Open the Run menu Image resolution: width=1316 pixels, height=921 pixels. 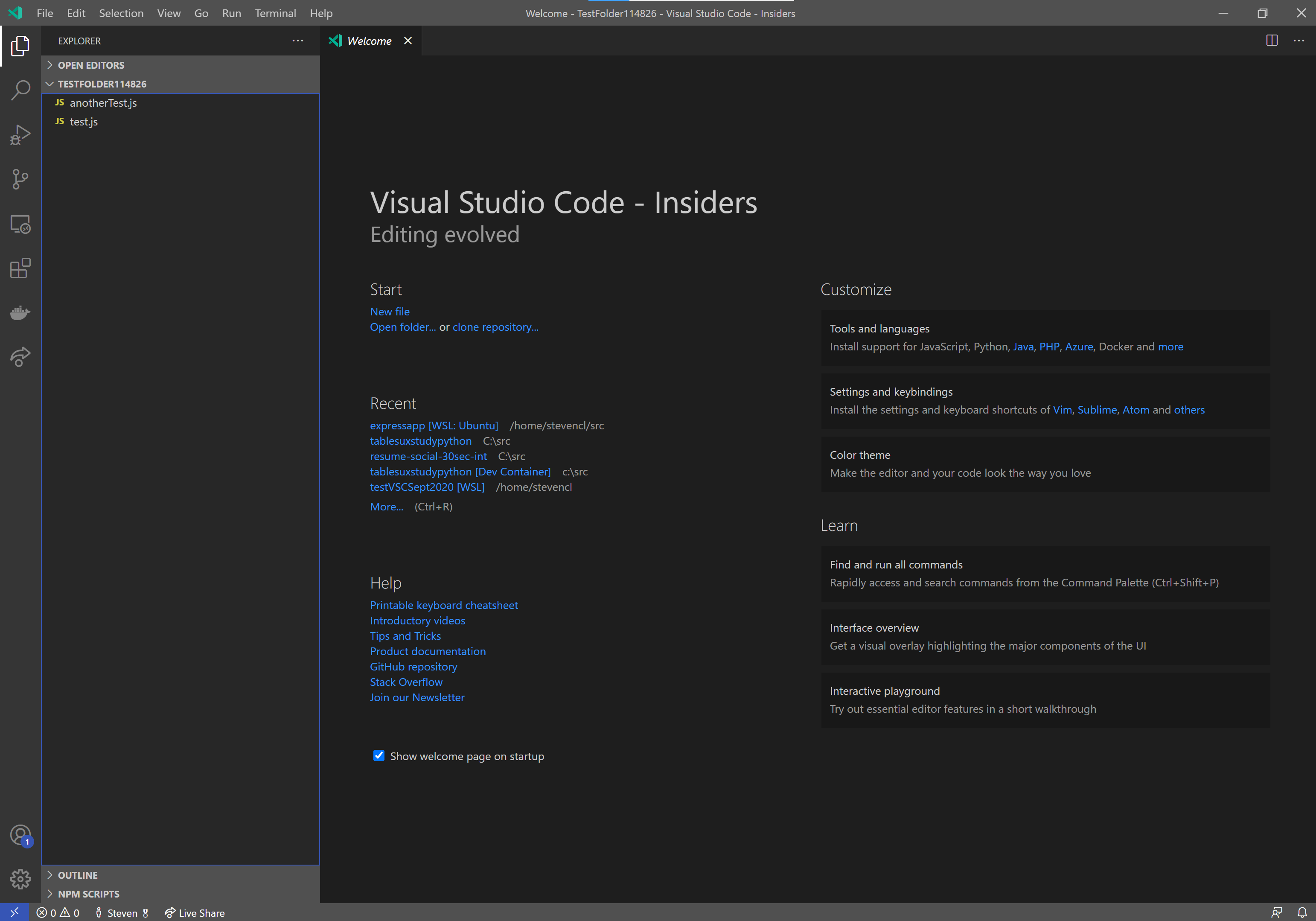[232, 13]
